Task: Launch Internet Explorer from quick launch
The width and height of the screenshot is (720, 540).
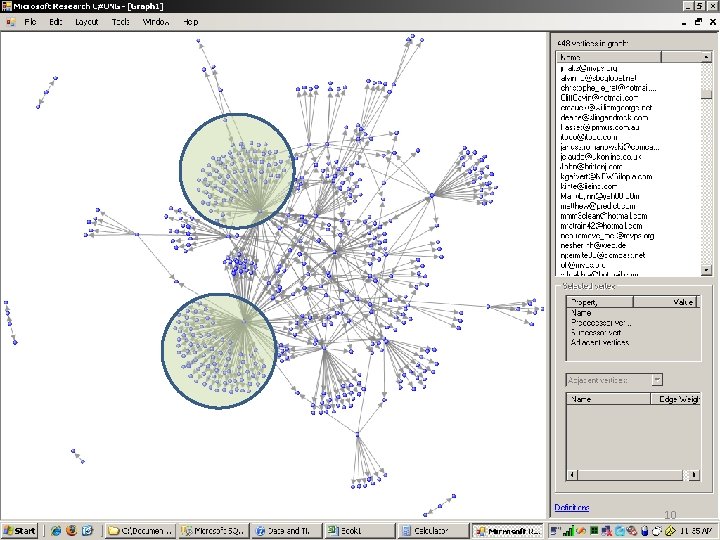Action: 56,531
